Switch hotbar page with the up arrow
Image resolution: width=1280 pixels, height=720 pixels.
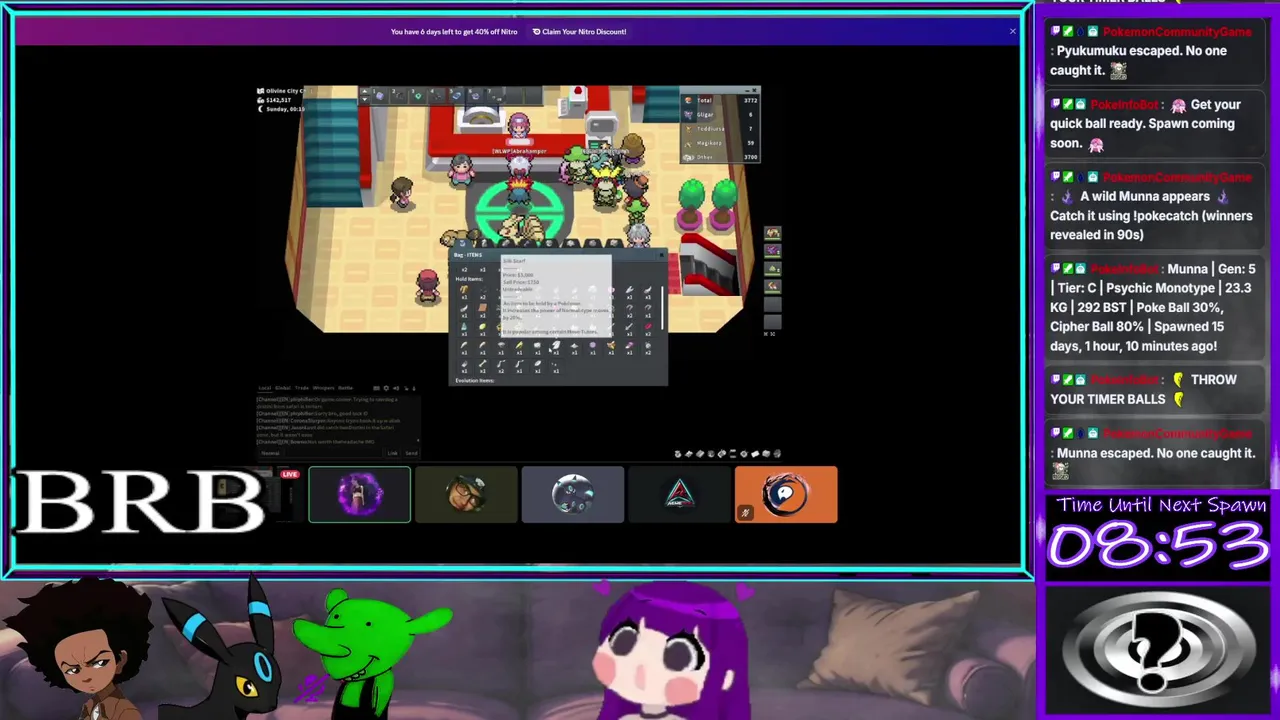click(365, 91)
